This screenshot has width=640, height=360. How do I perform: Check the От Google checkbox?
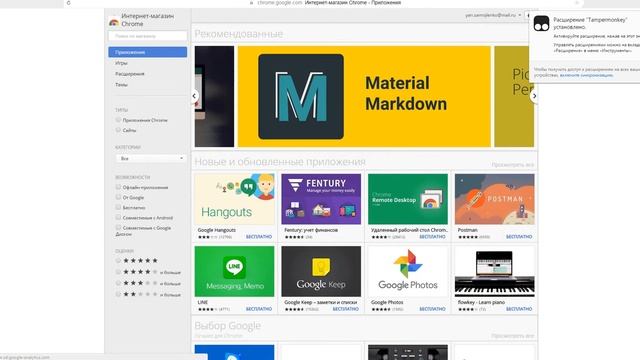118,197
